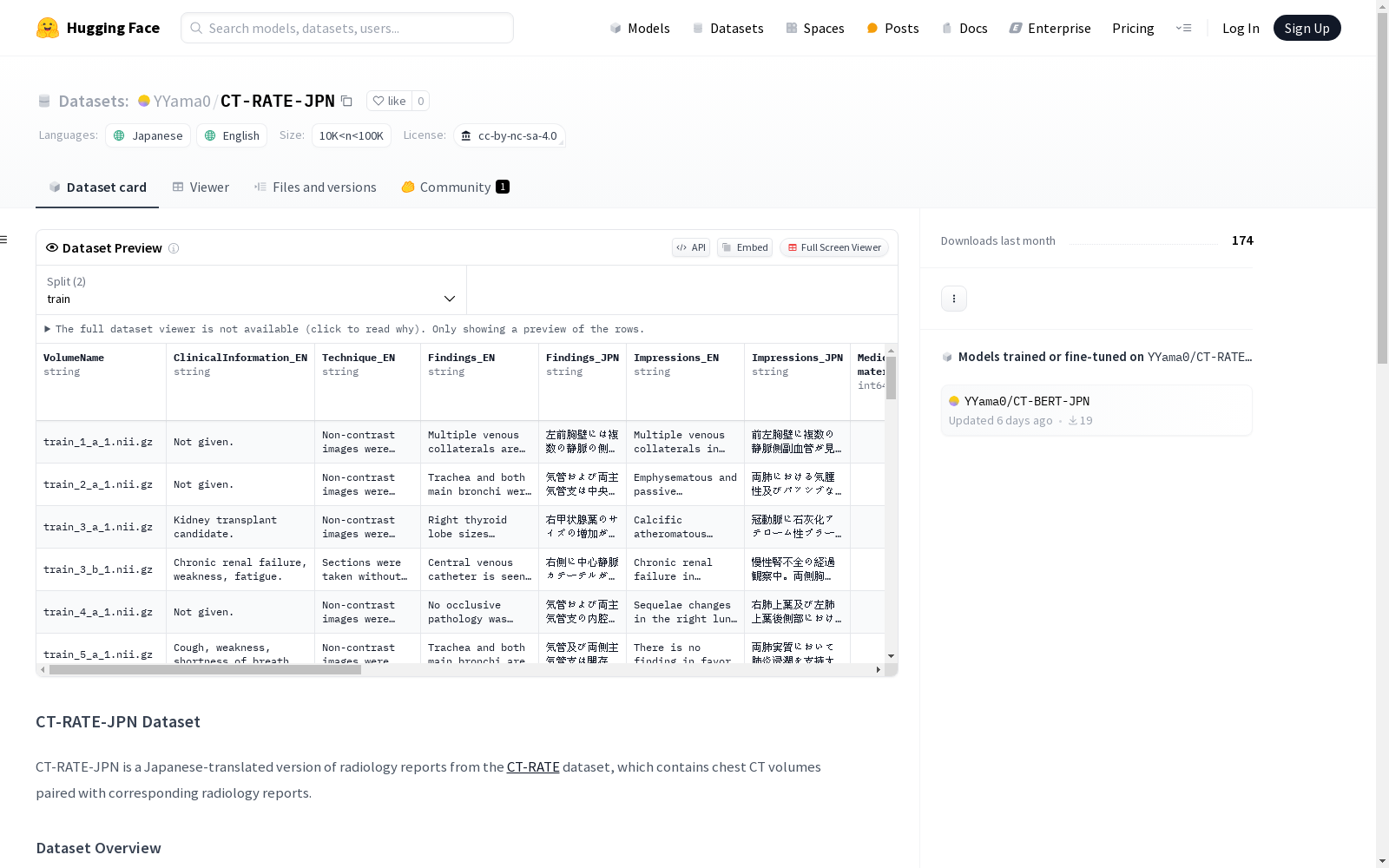Viewport: 1389px width, 868px height.
Task: Open the three-dot options menu in sidebar
Action: pyautogui.click(x=954, y=299)
